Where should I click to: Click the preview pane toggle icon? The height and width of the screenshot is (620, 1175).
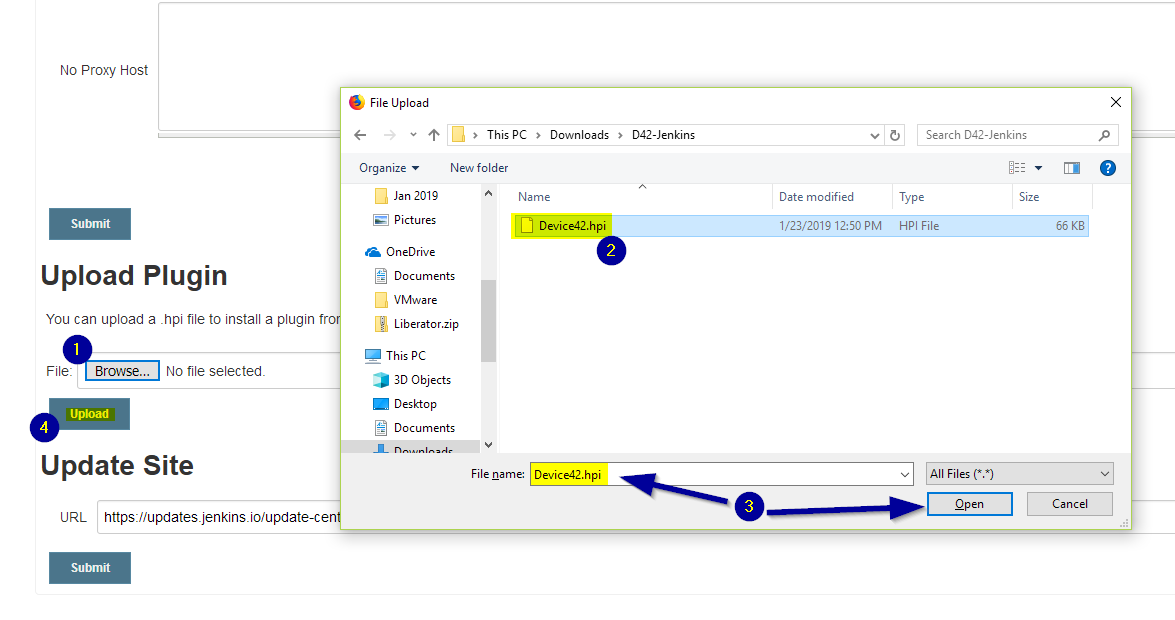tap(1071, 167)
